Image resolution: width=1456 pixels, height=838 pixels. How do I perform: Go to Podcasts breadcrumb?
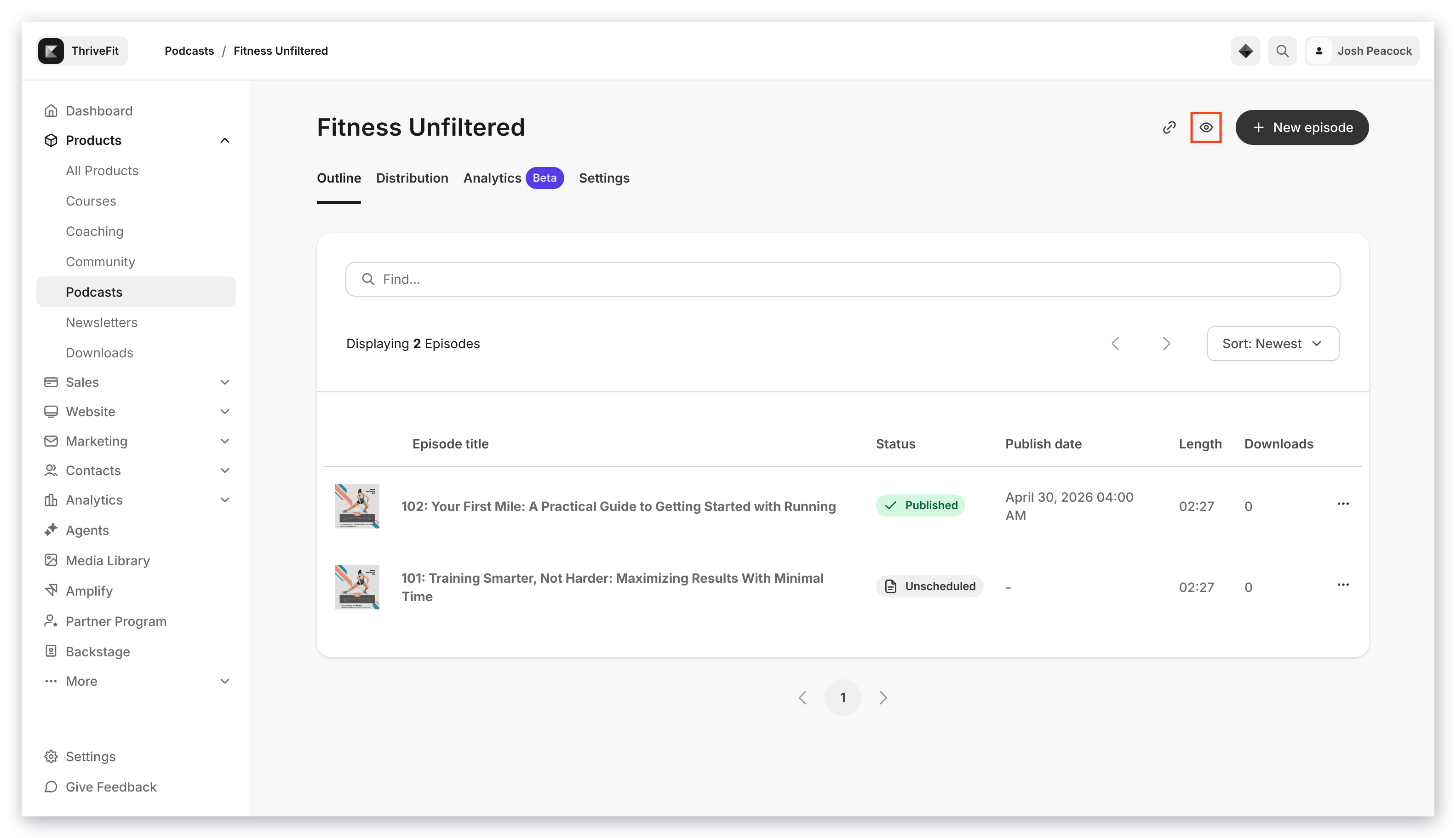click(189, 51)
